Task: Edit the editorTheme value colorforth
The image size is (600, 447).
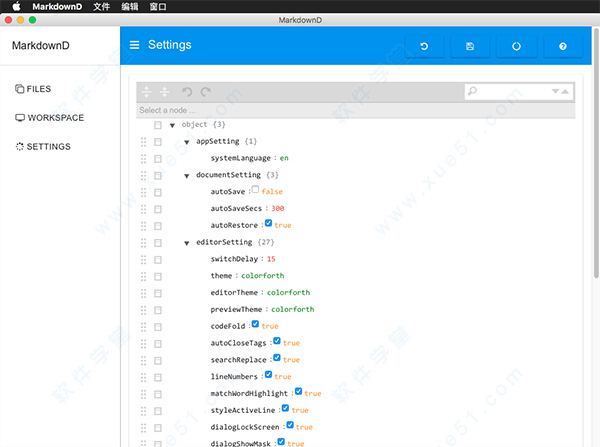Action: click(x=288, y=293)
